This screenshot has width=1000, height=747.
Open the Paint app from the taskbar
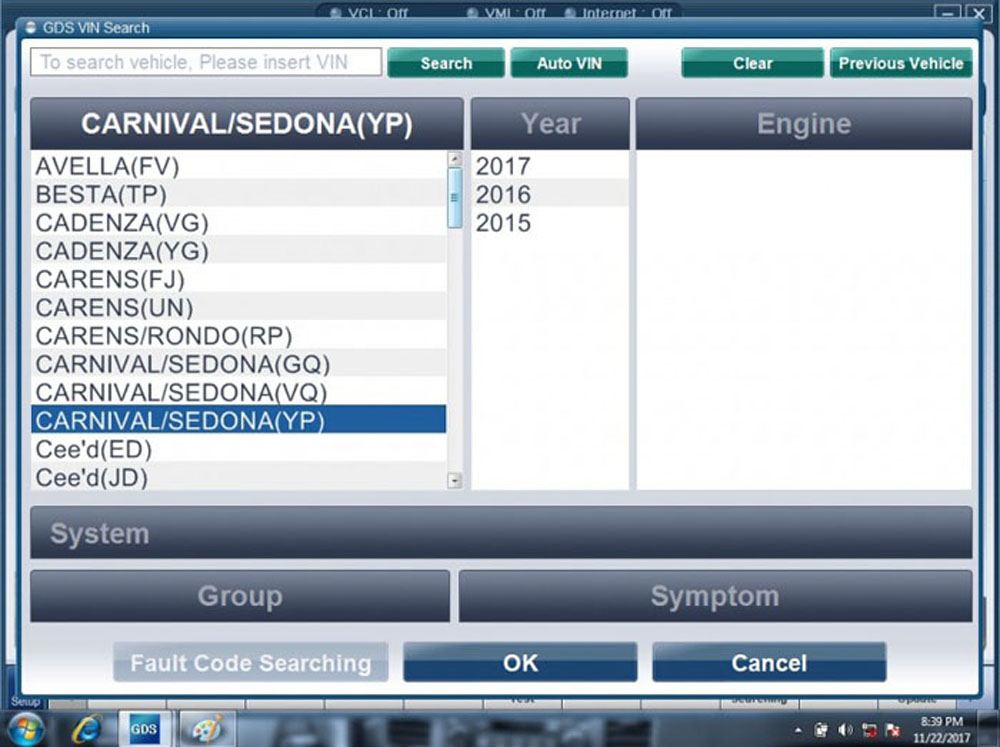206,729
